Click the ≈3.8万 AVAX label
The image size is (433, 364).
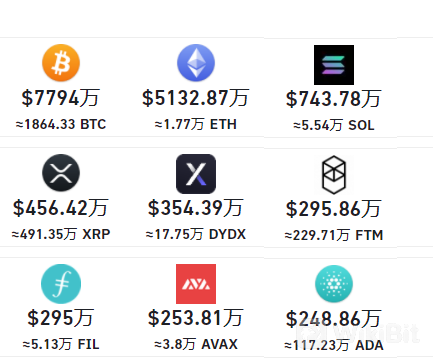(x=196, y=344)
